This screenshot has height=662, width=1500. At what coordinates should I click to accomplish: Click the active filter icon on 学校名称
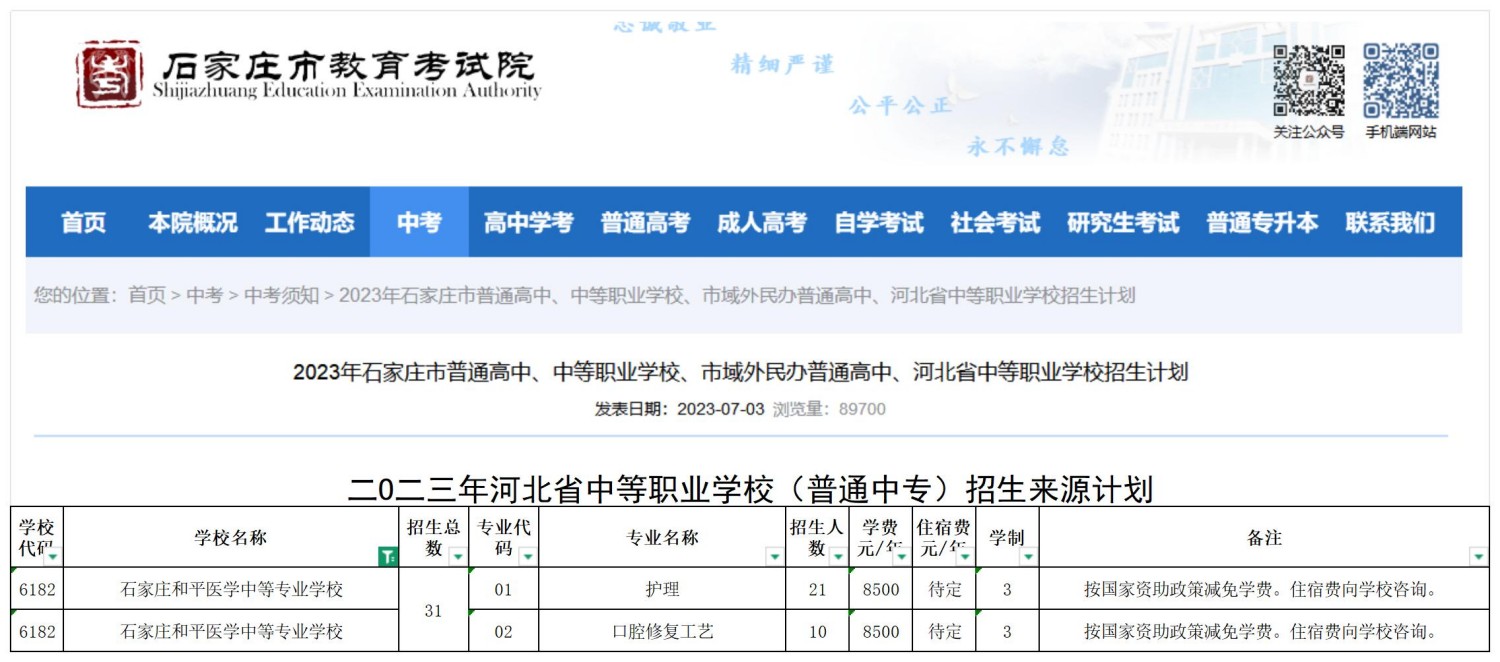[x=388, y=557]
